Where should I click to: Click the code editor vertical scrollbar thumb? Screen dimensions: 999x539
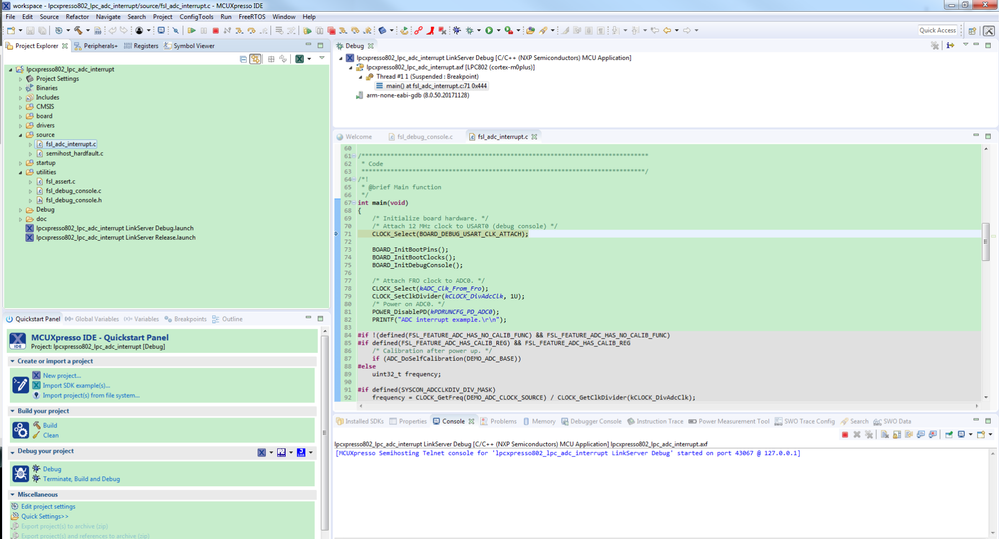pos(986,241)
